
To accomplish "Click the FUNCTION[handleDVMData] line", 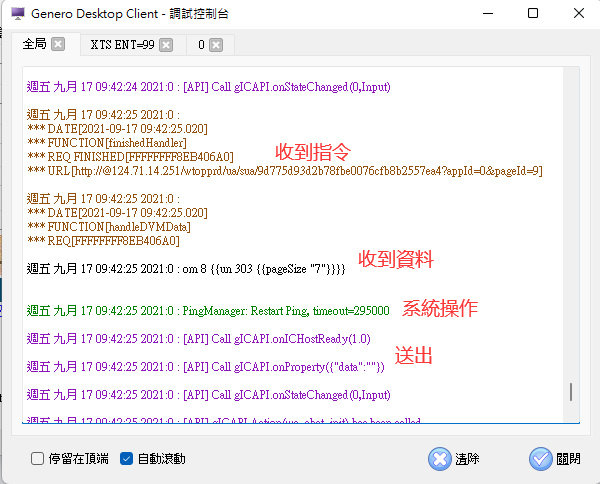I will click(x=109, y=227).
